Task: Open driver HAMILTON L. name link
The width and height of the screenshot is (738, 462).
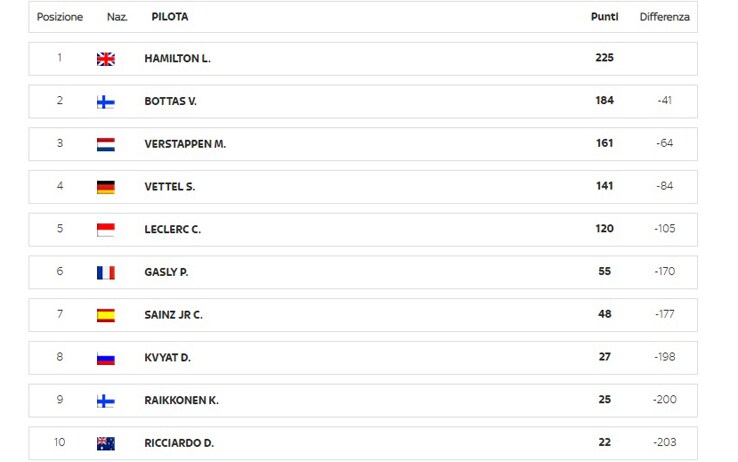Action: click(177, 58)
